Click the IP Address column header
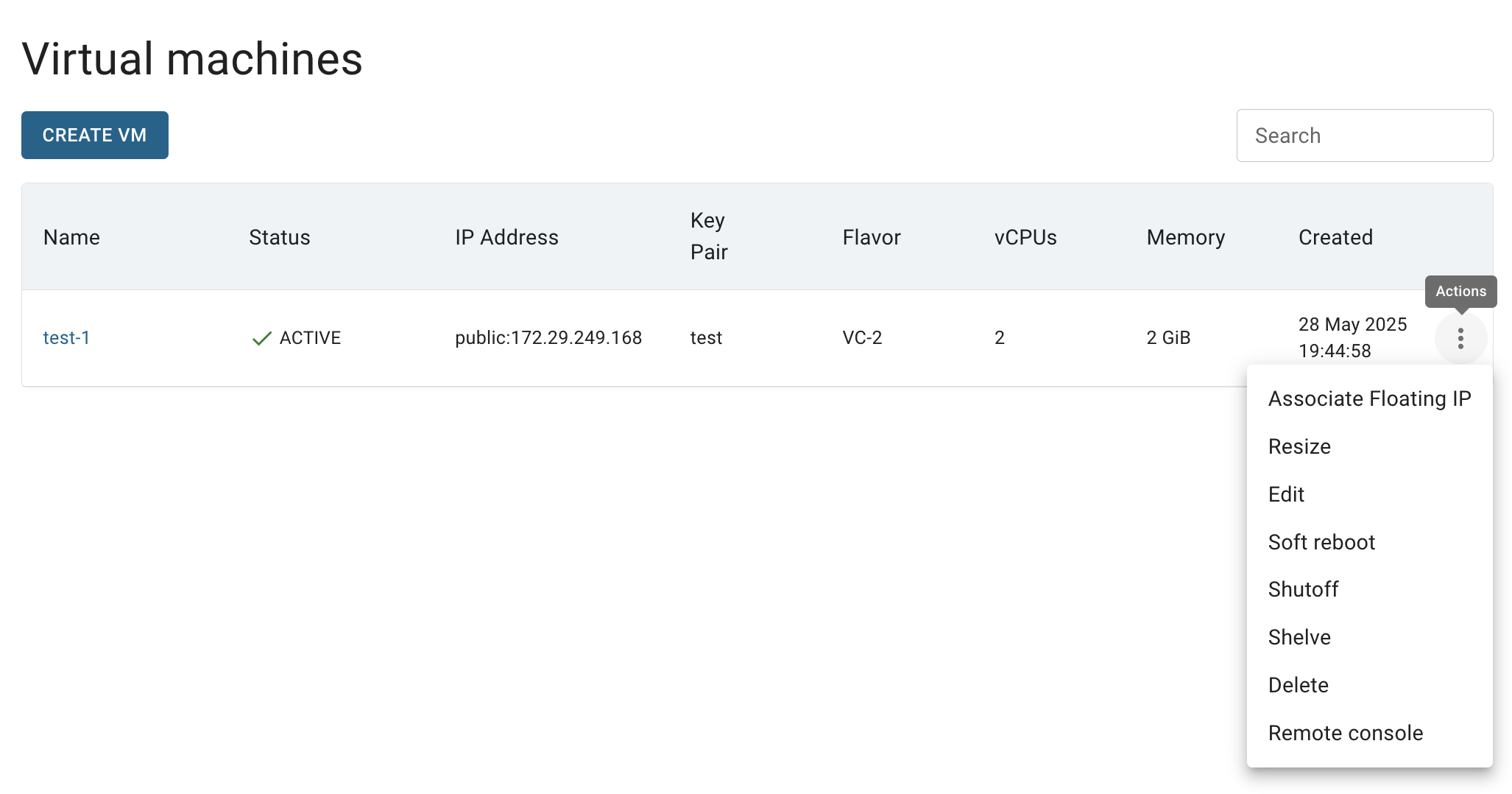Viewport: 1512px width, 794px height. (506, 237)
